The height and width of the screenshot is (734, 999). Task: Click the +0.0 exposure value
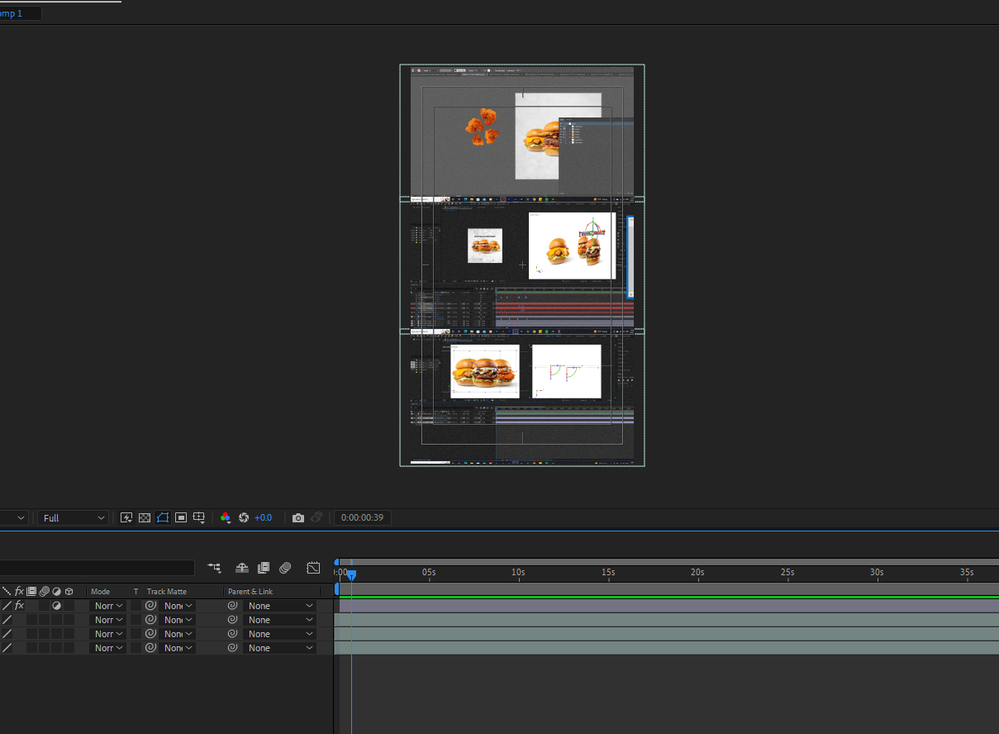263,517
